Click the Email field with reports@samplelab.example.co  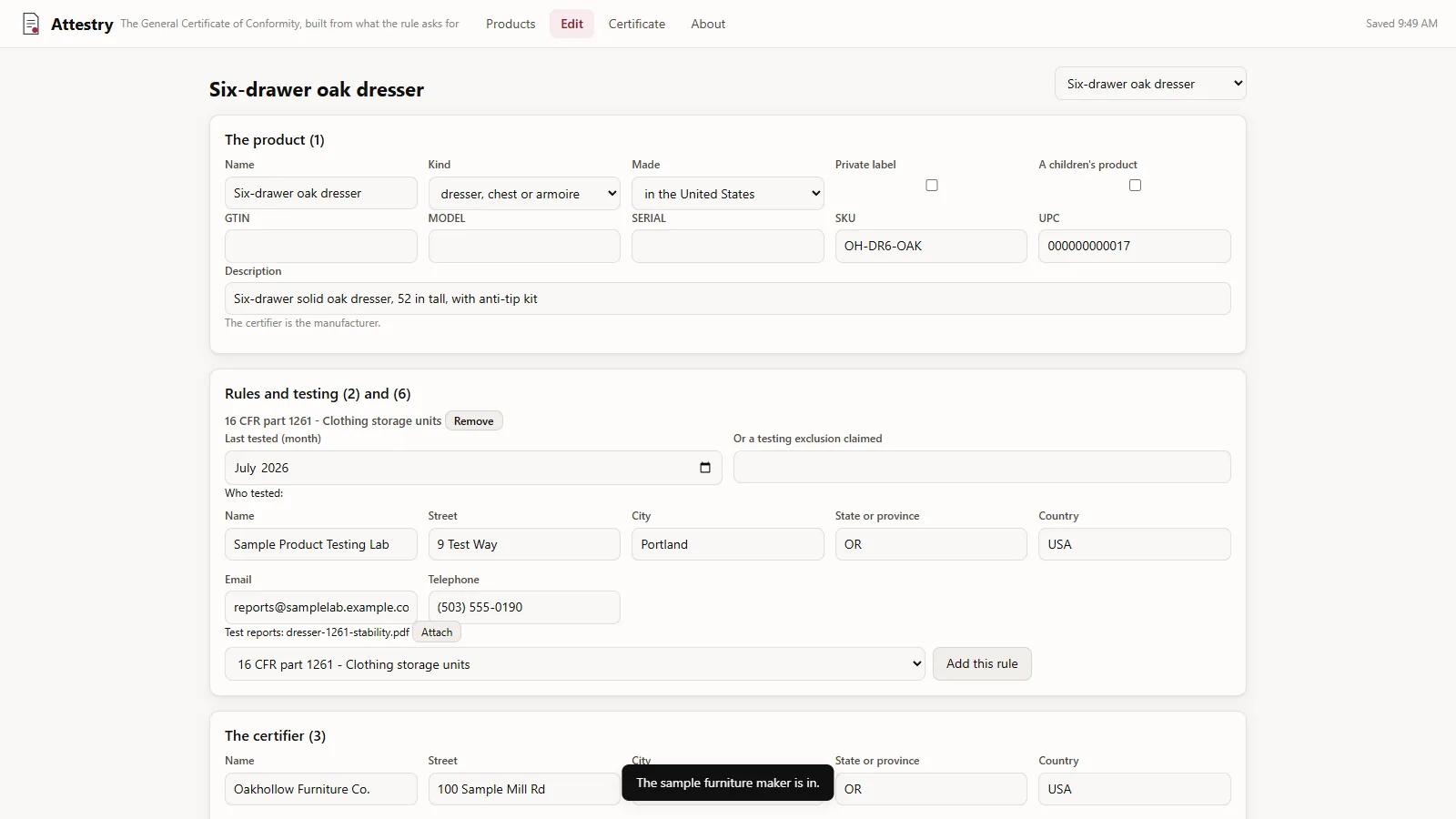[321, 607]
